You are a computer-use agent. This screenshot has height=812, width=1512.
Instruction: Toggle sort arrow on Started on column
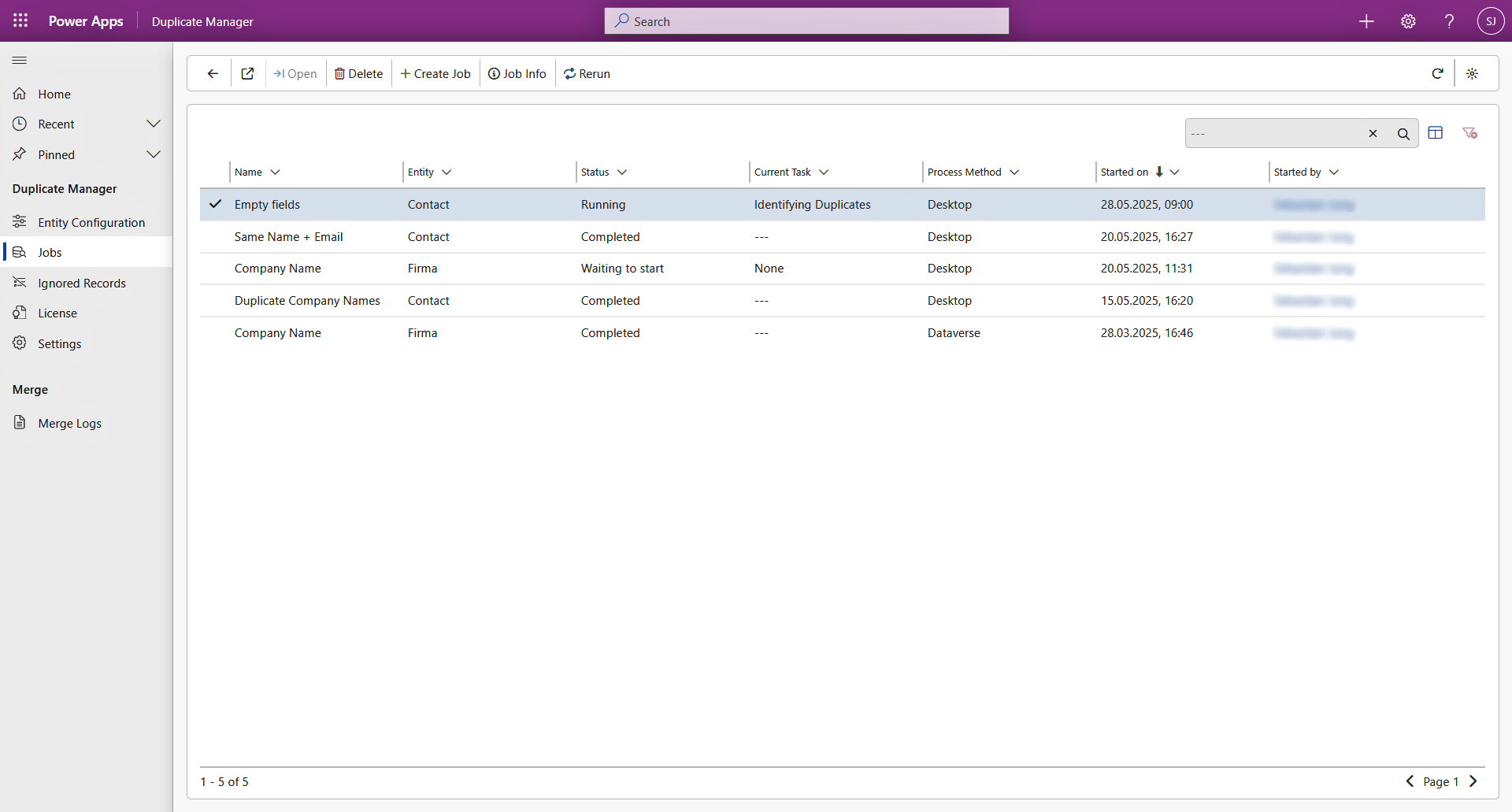(x=1159, y=172)
